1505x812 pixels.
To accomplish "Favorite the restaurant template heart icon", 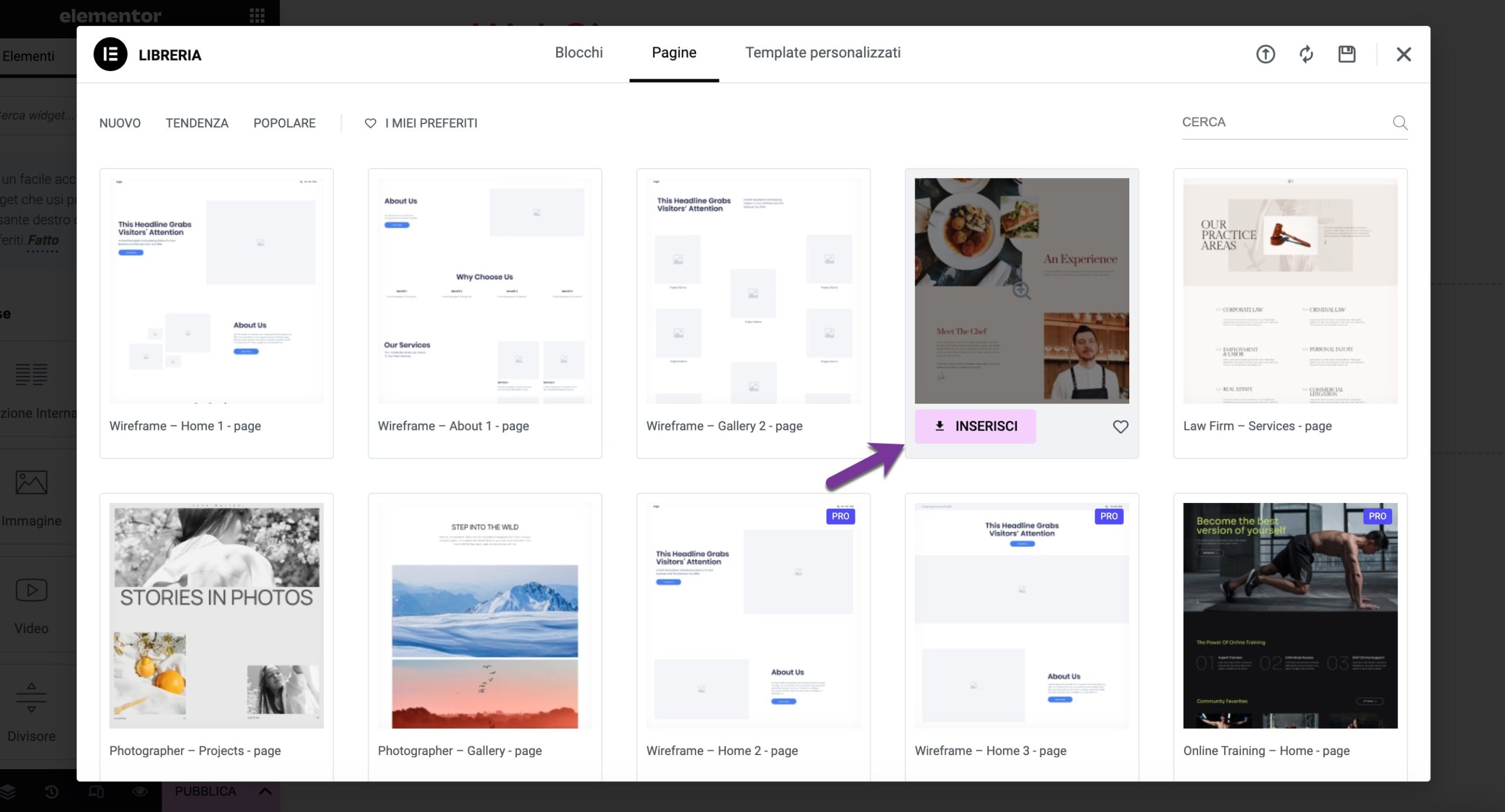I will click(x=1120, y=427).
